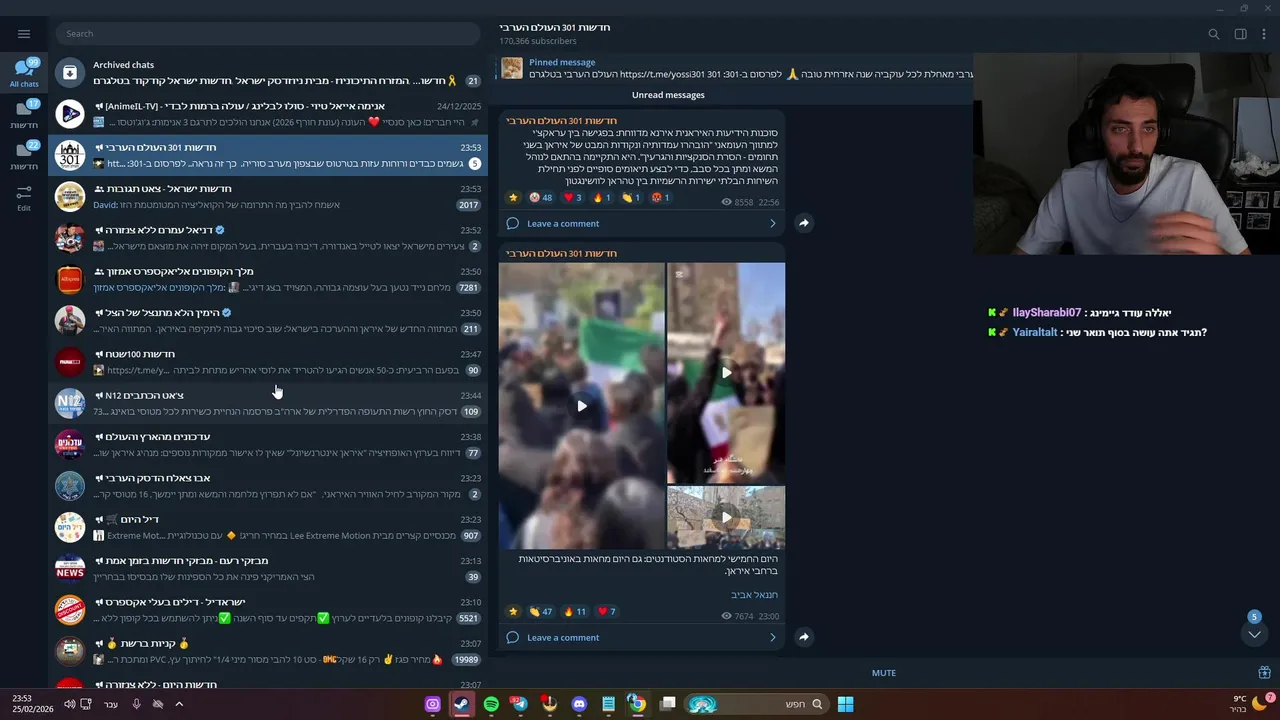Open the N12 צ'אט הכתבים channel
1280x720 pixels.
tap(268, 403)
